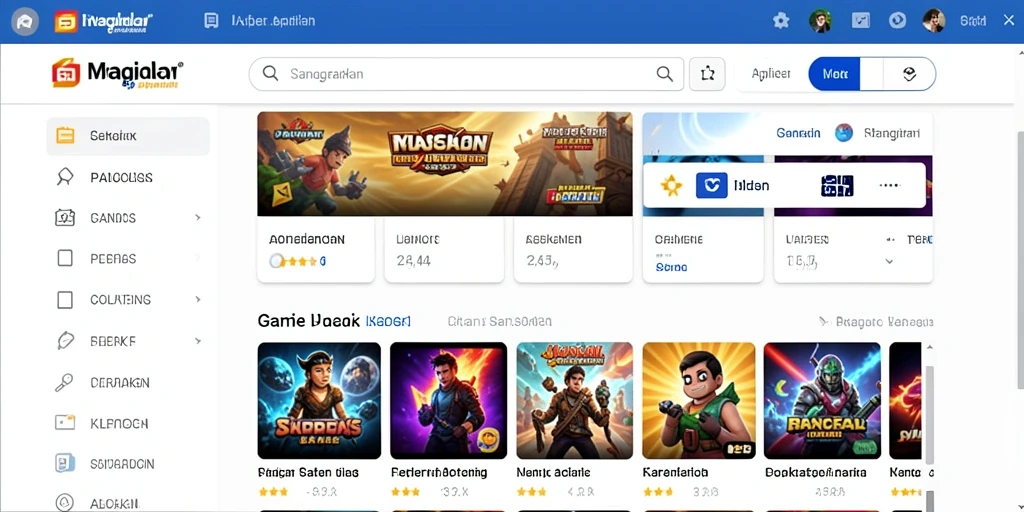Open the purple lightning hero game thumbnail
The width and height of the screenshot is (1024, 512).
(x=448, y=400)
